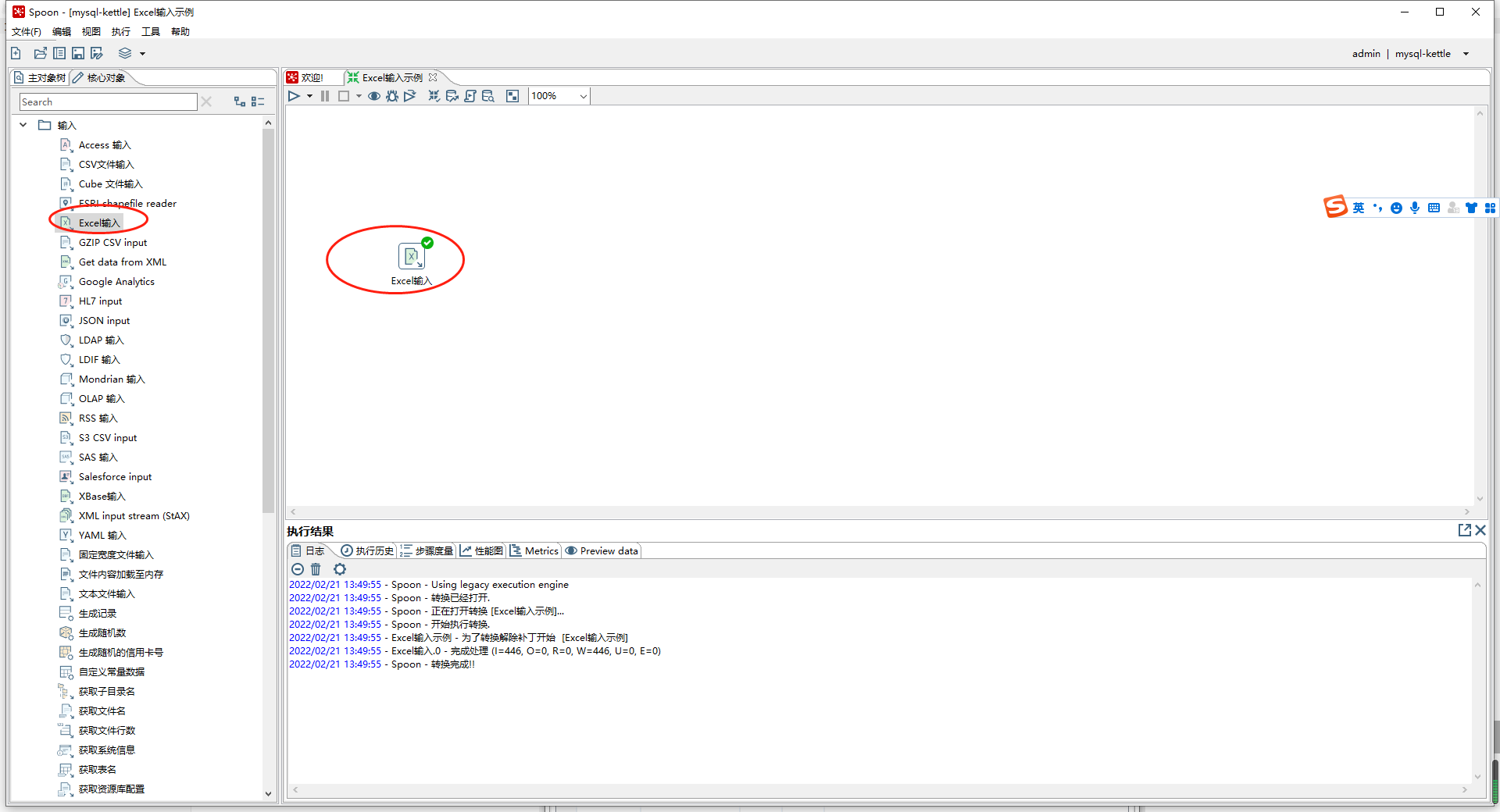This screenshot has width=1500, height=812.
Task: Toggle Sogou input language 英 indicator
Action: point(1359,208)
